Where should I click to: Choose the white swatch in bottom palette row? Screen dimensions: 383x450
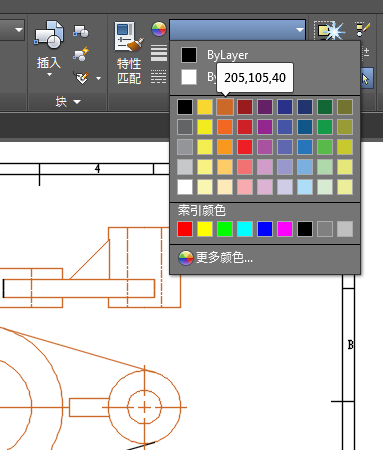185,187
